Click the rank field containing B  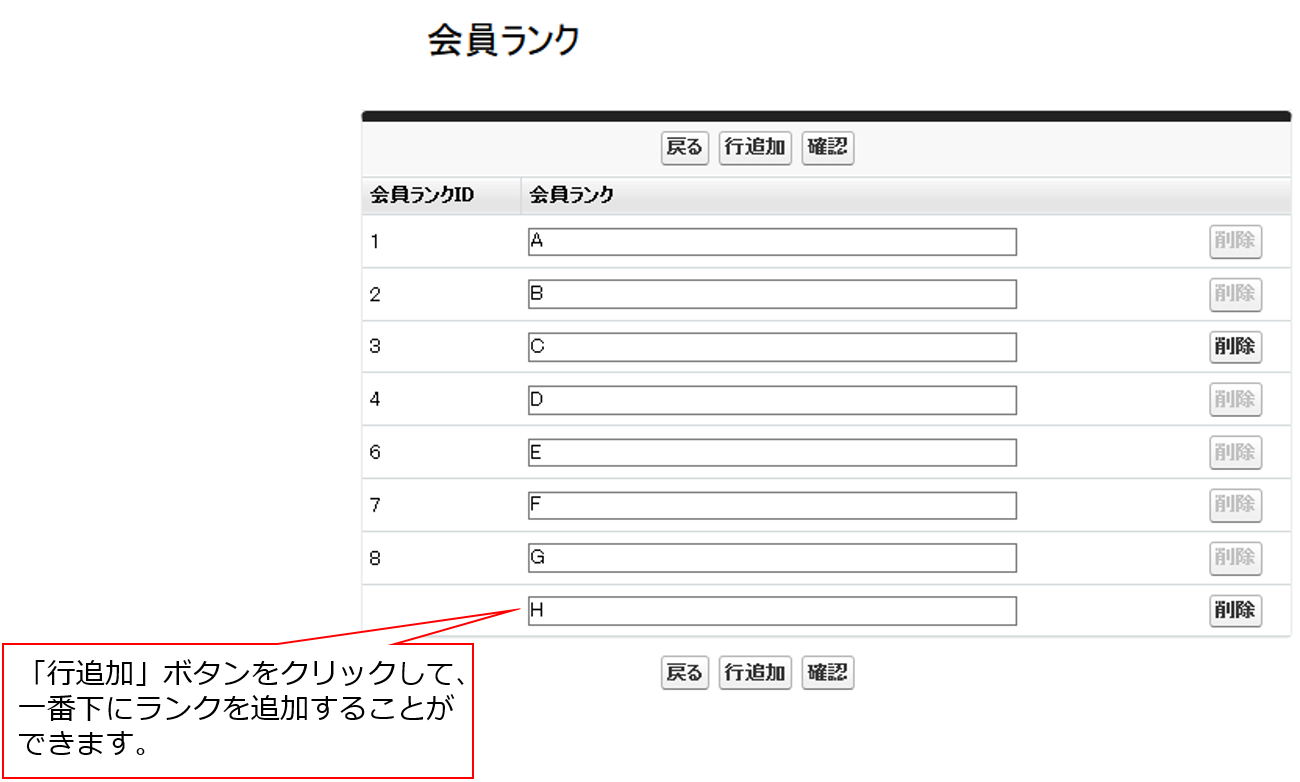(x=772, y=294)
